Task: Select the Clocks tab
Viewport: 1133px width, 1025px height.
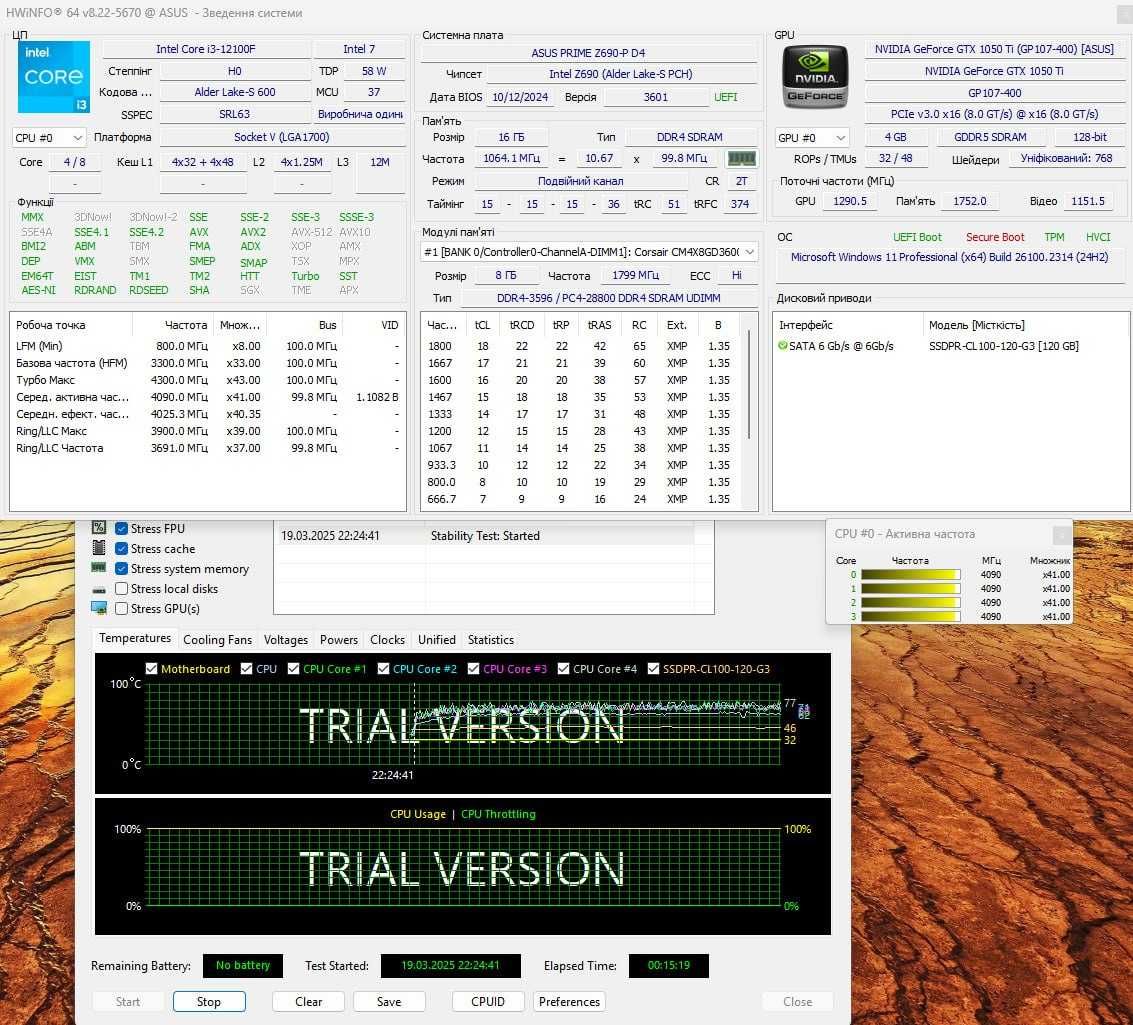Action: [387, 640]
